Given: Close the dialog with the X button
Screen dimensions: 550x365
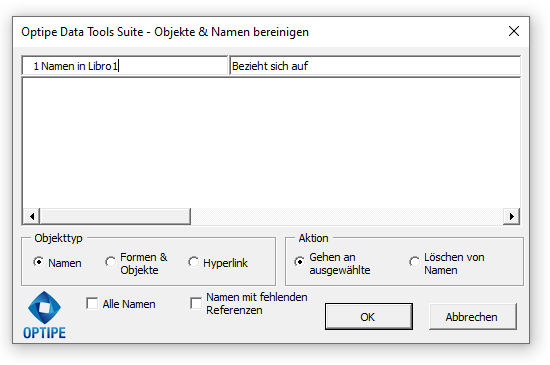Looking at the screenshot, I should 514,31.
